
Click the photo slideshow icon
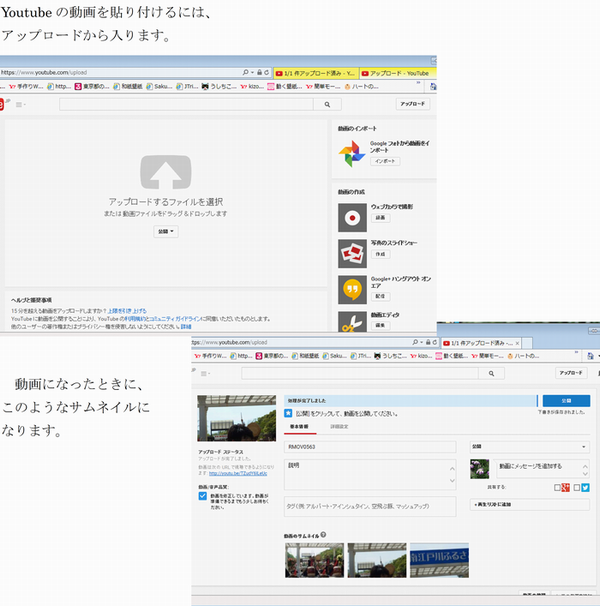(352, 254)
